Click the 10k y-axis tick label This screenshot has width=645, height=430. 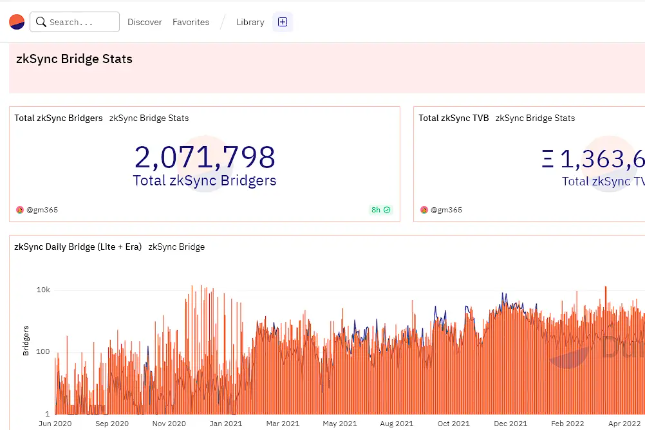43,290
